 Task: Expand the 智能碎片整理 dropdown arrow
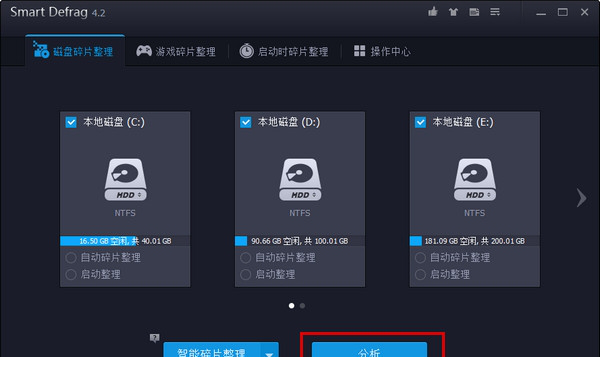pos(269,350)
